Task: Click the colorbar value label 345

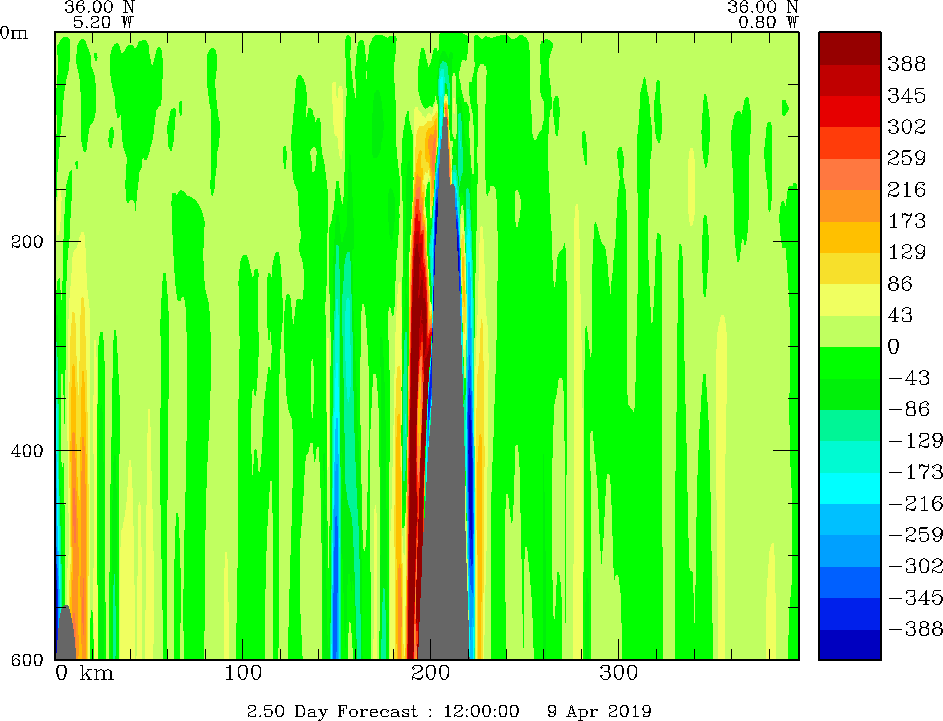Action: [x=906, y=95]
